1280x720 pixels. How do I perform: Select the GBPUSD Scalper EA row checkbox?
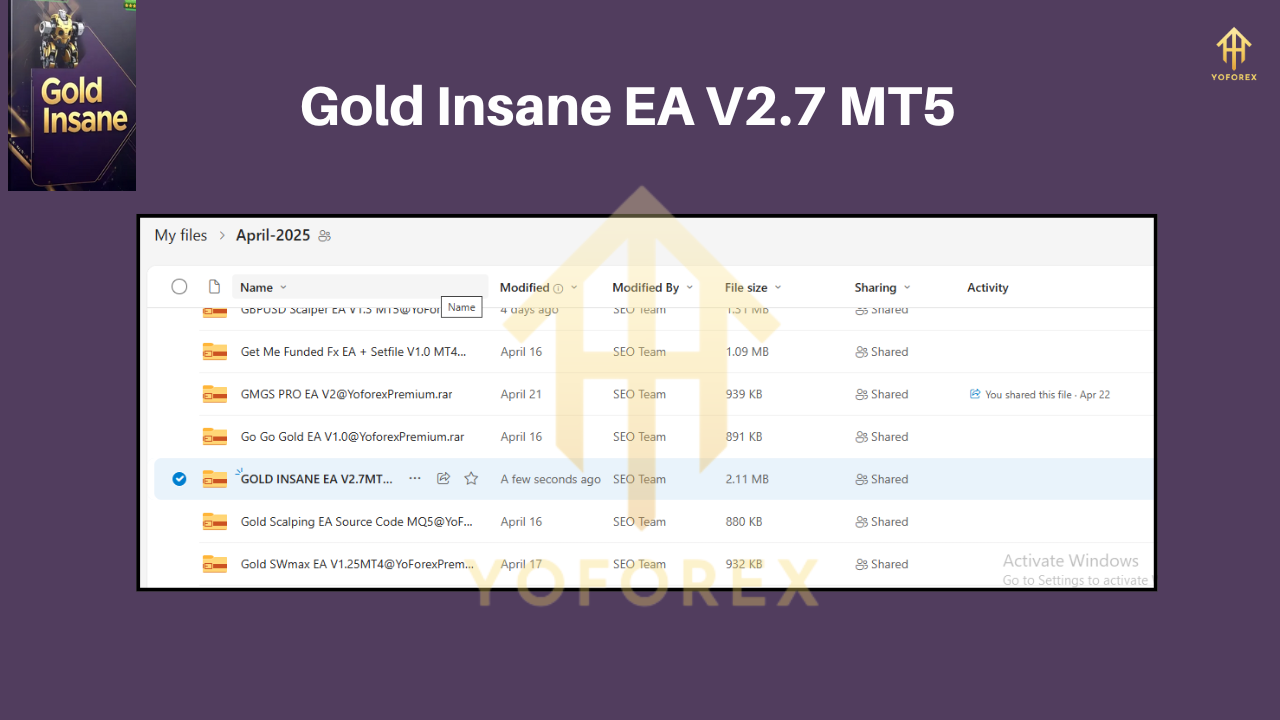pos(179,309)
